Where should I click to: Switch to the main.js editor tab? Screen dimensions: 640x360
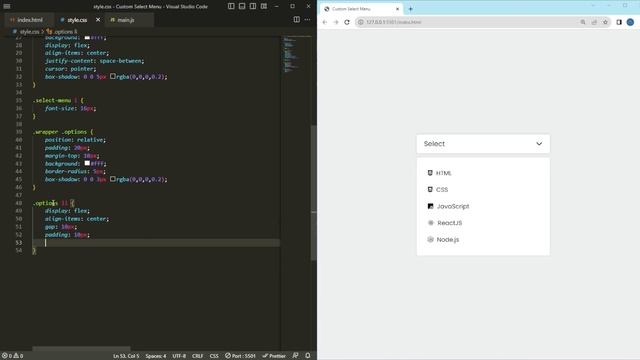(x=125, y=20)
